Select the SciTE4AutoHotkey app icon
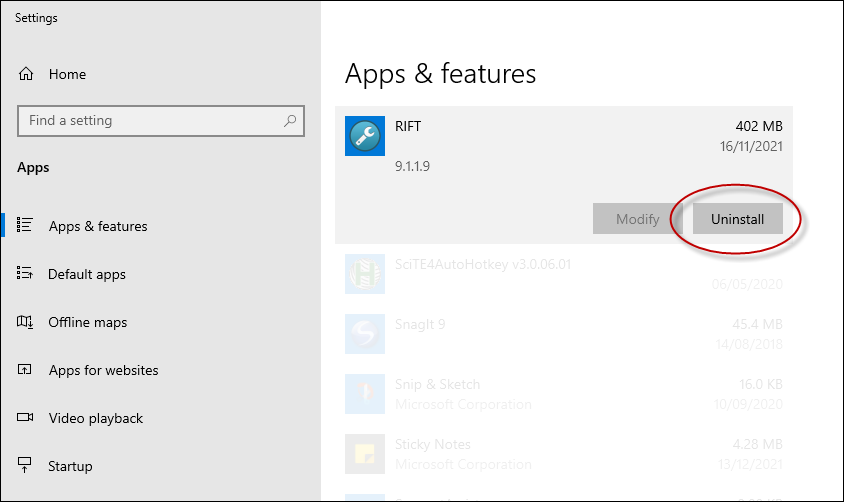Screen dimensions: 844x502 pyautogui.click(x=365, y=274)
